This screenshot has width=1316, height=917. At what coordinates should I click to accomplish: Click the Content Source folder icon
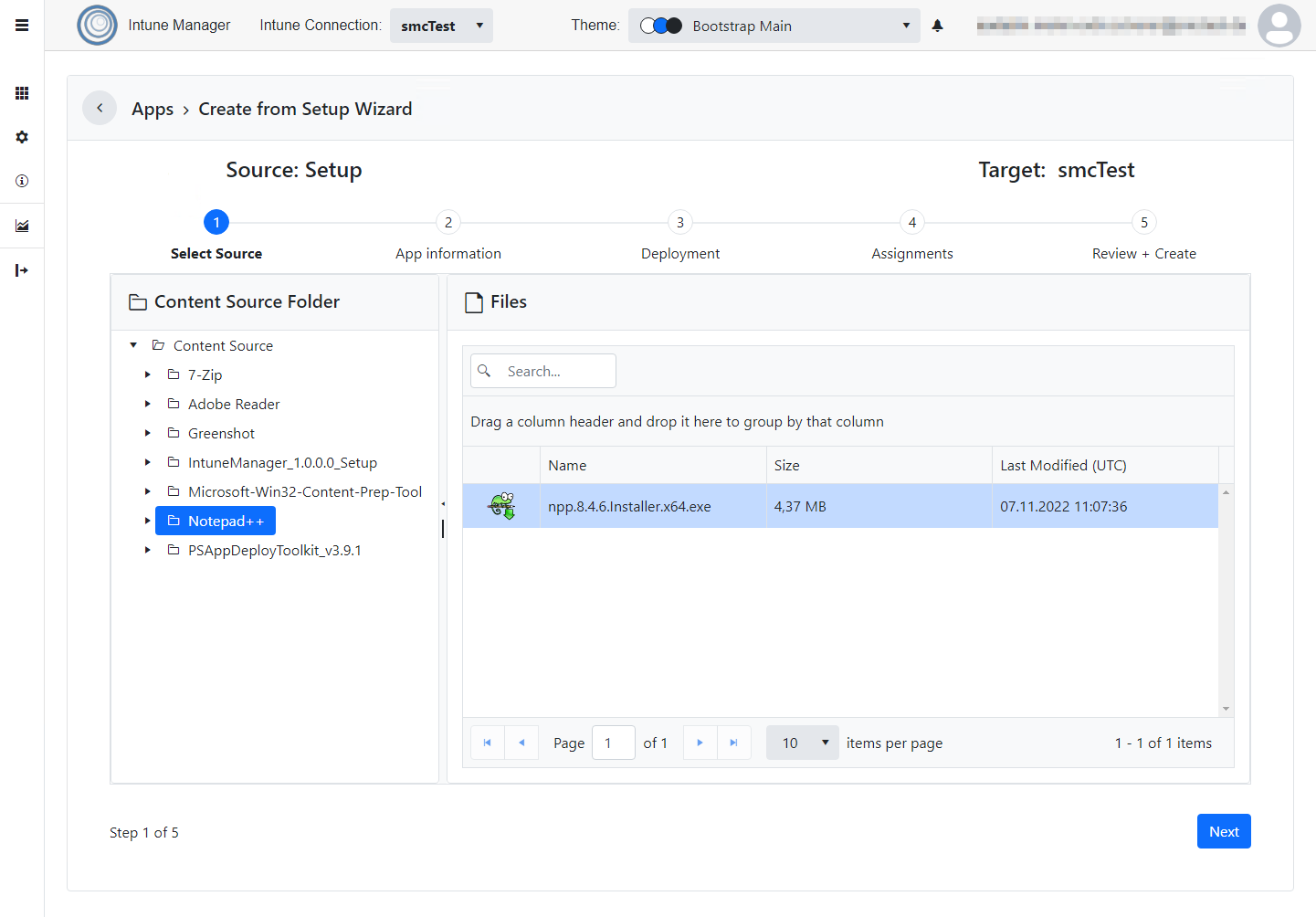[158, 345]
